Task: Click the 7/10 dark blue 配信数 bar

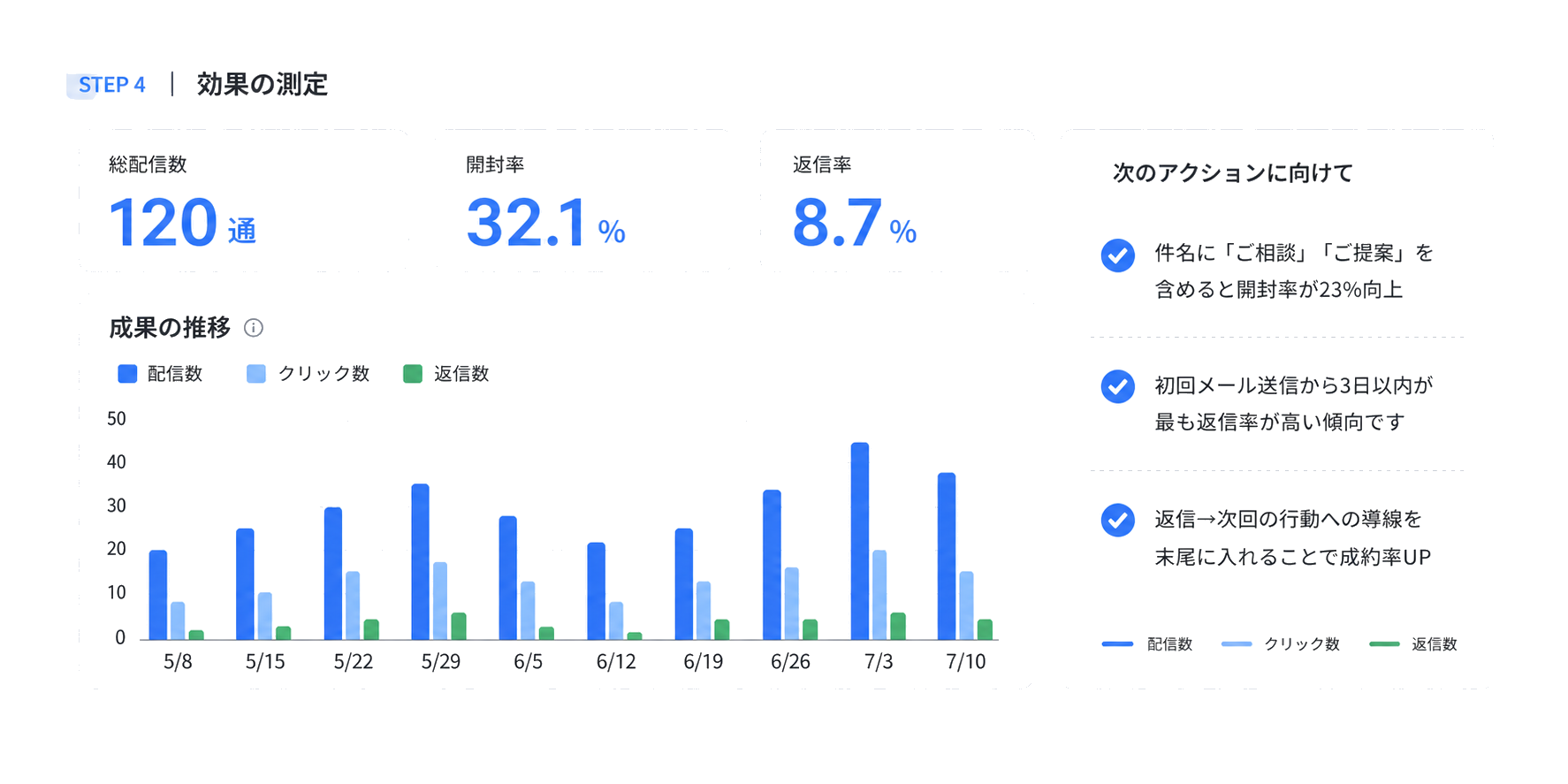Action: point(947,556)
